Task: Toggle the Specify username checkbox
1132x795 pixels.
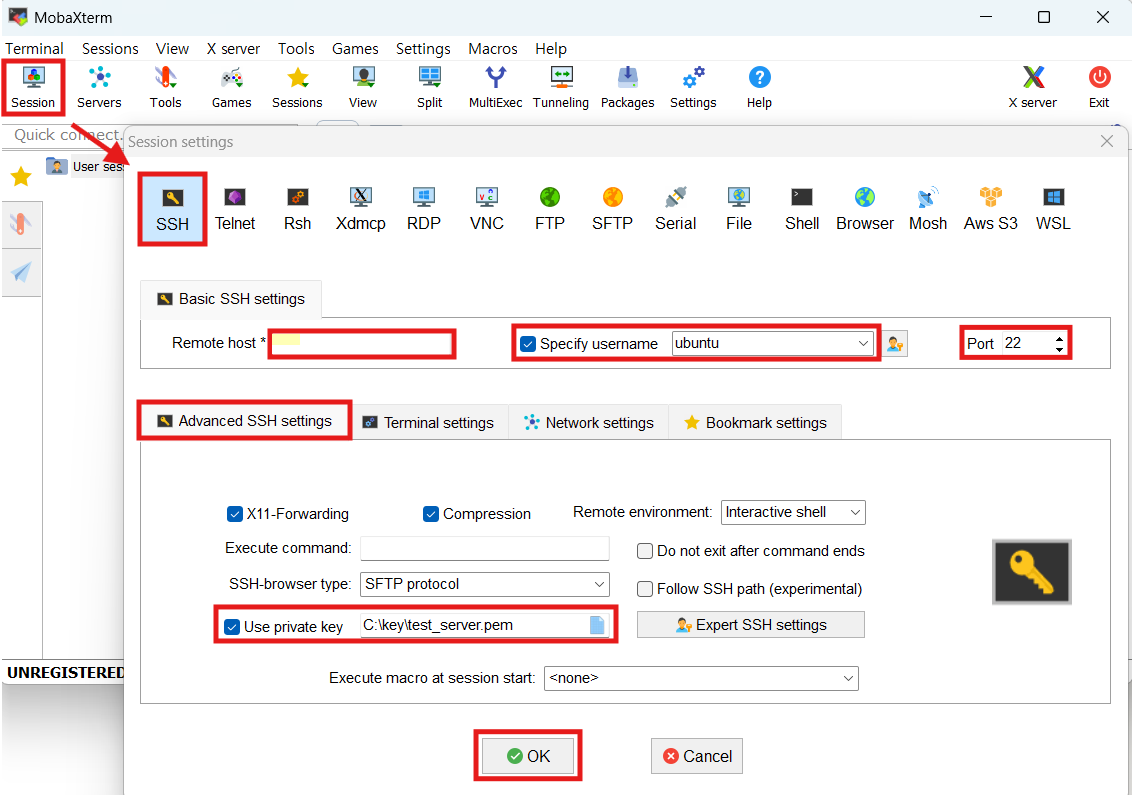Action: [x=528, y=344]
